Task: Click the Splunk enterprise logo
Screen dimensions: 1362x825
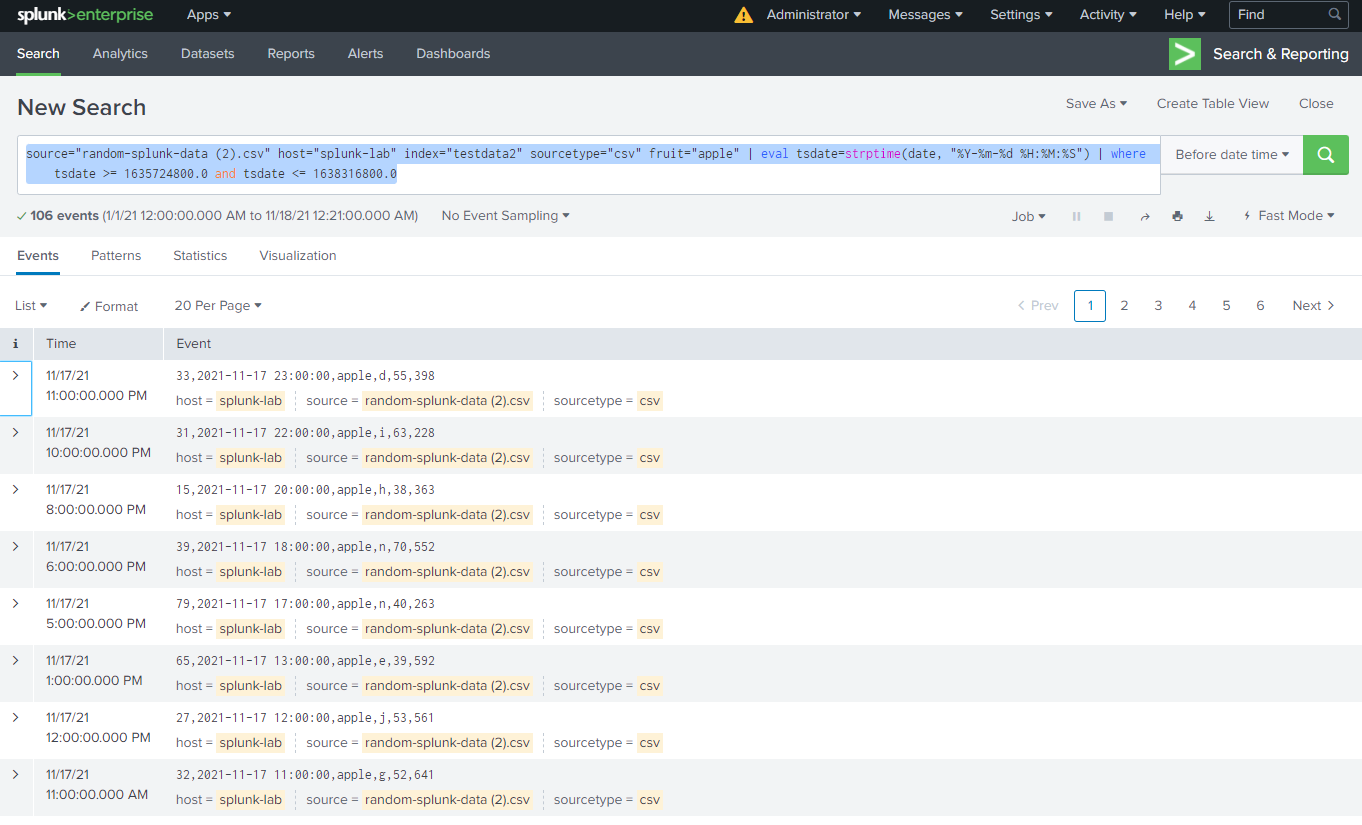Action: coord(87,15)
